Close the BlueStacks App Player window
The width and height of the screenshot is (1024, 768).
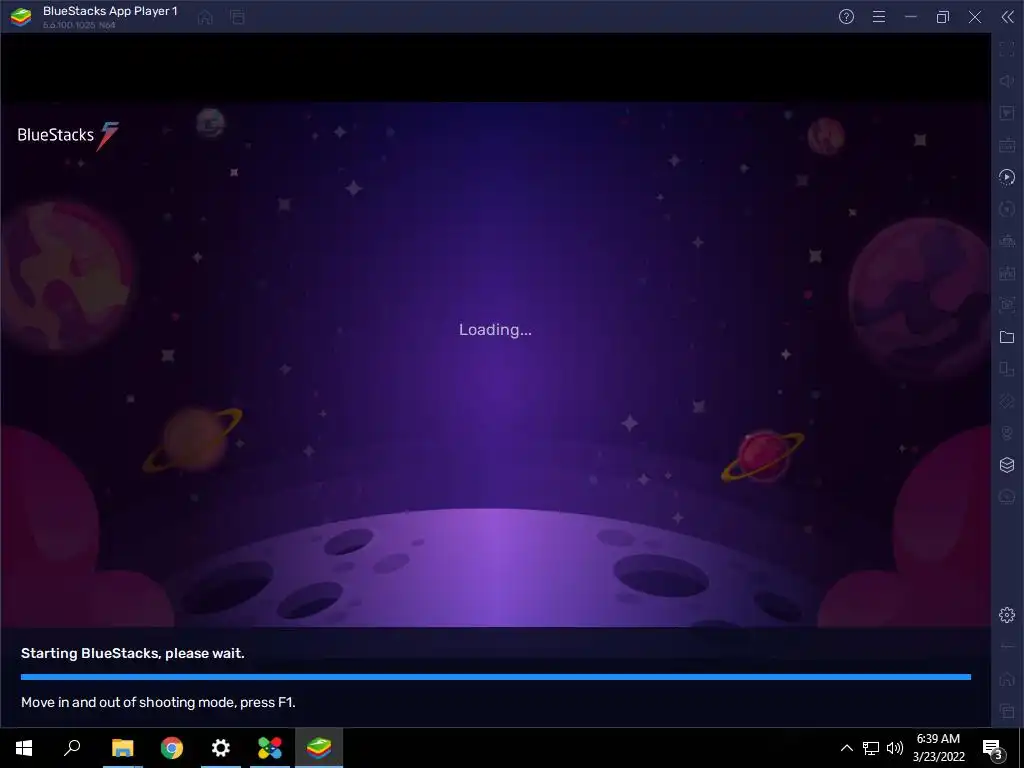[975, 17]
